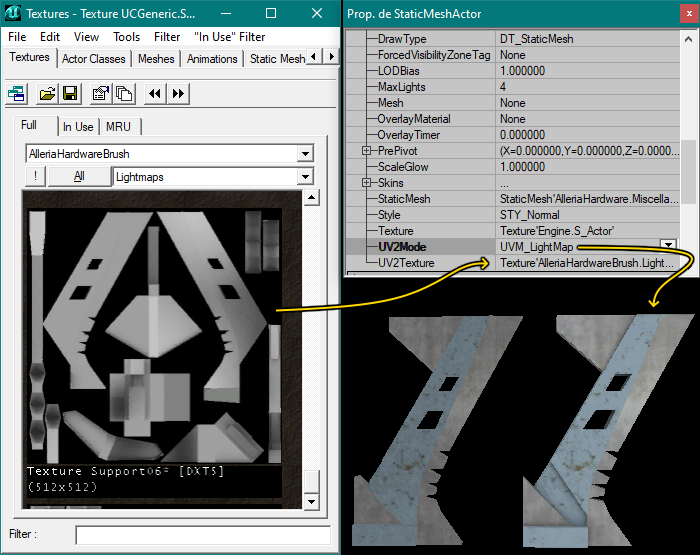700x555 pixels.
Task: Open texture properties via toolbar icon
Action: [x=100, y=93]
